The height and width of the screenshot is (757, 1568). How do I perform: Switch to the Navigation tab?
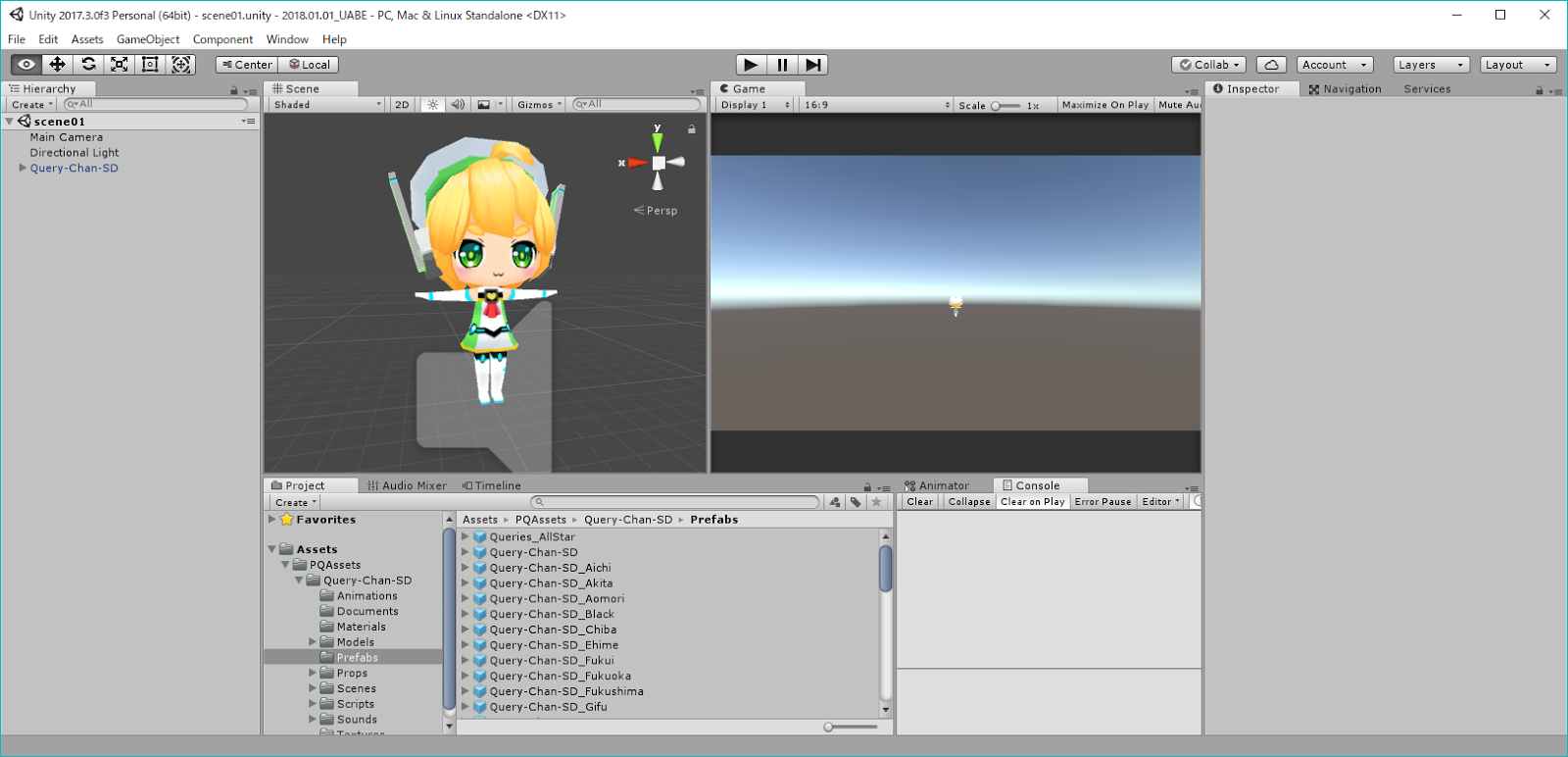[x=1345, y=89]
